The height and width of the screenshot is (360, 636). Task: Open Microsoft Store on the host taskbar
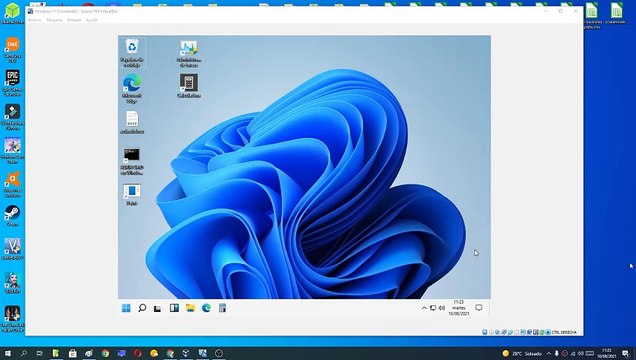[x=73, y=354]
